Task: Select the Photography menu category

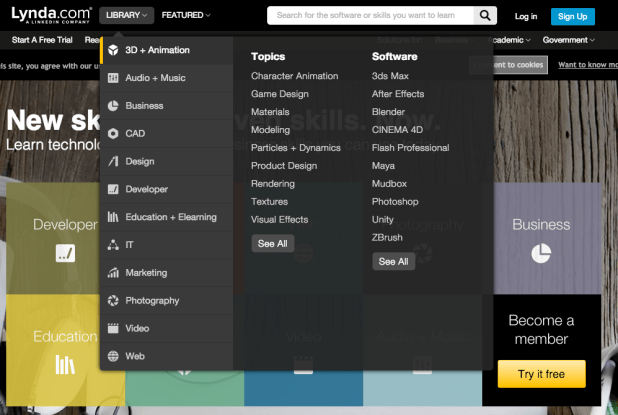Action: pyautogui.click(x=166, y=300)
